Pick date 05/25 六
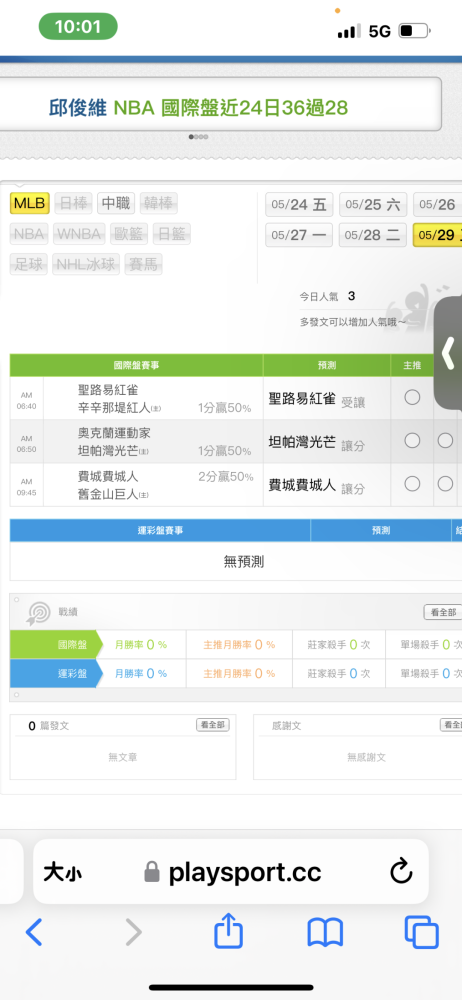This screenshot has width=462, height=1000. point(373,205)
